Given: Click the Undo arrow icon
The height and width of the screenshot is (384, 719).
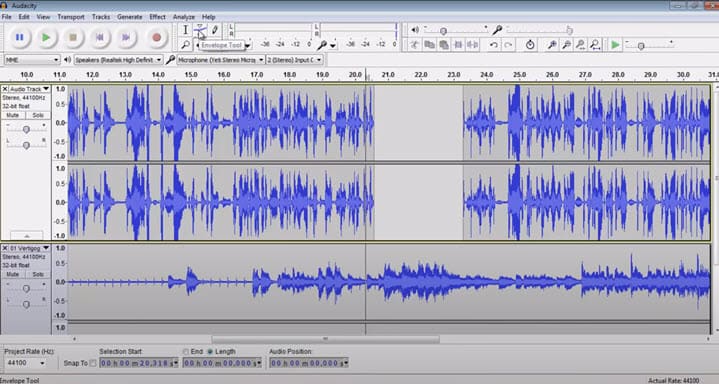Looking at the screenshot, I should click(x=493, y=45).
